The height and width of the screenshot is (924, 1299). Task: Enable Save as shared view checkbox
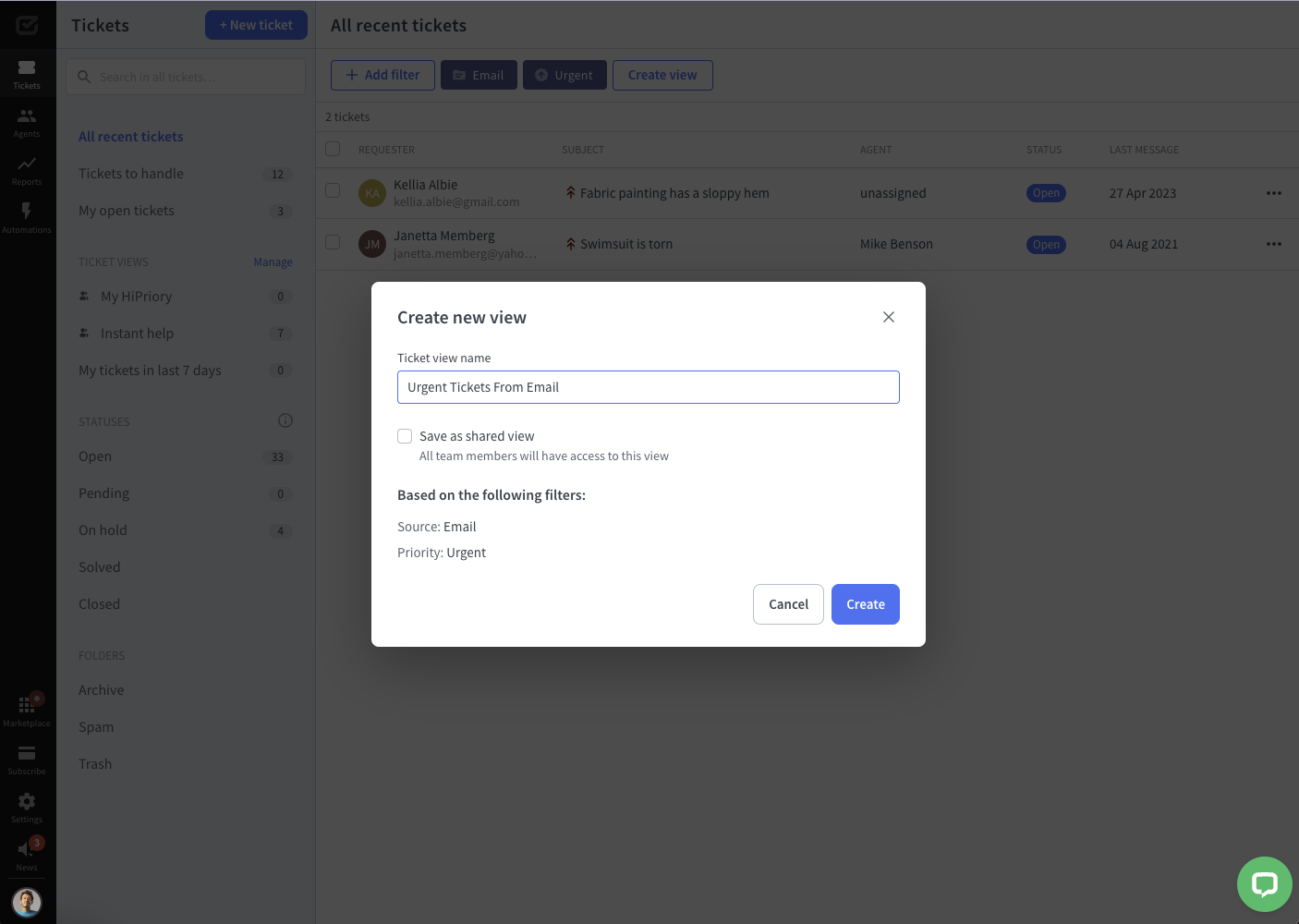(x=405, y=436)
